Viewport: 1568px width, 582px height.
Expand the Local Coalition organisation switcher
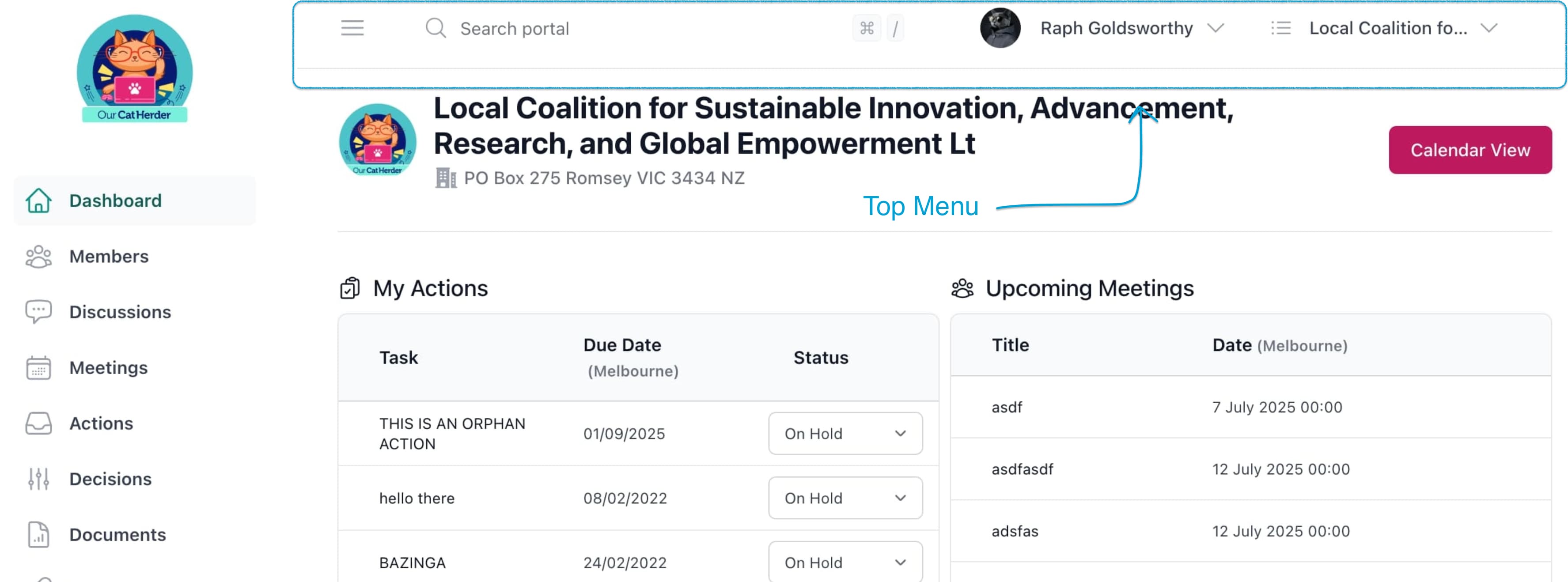(x=1489, y=28)
